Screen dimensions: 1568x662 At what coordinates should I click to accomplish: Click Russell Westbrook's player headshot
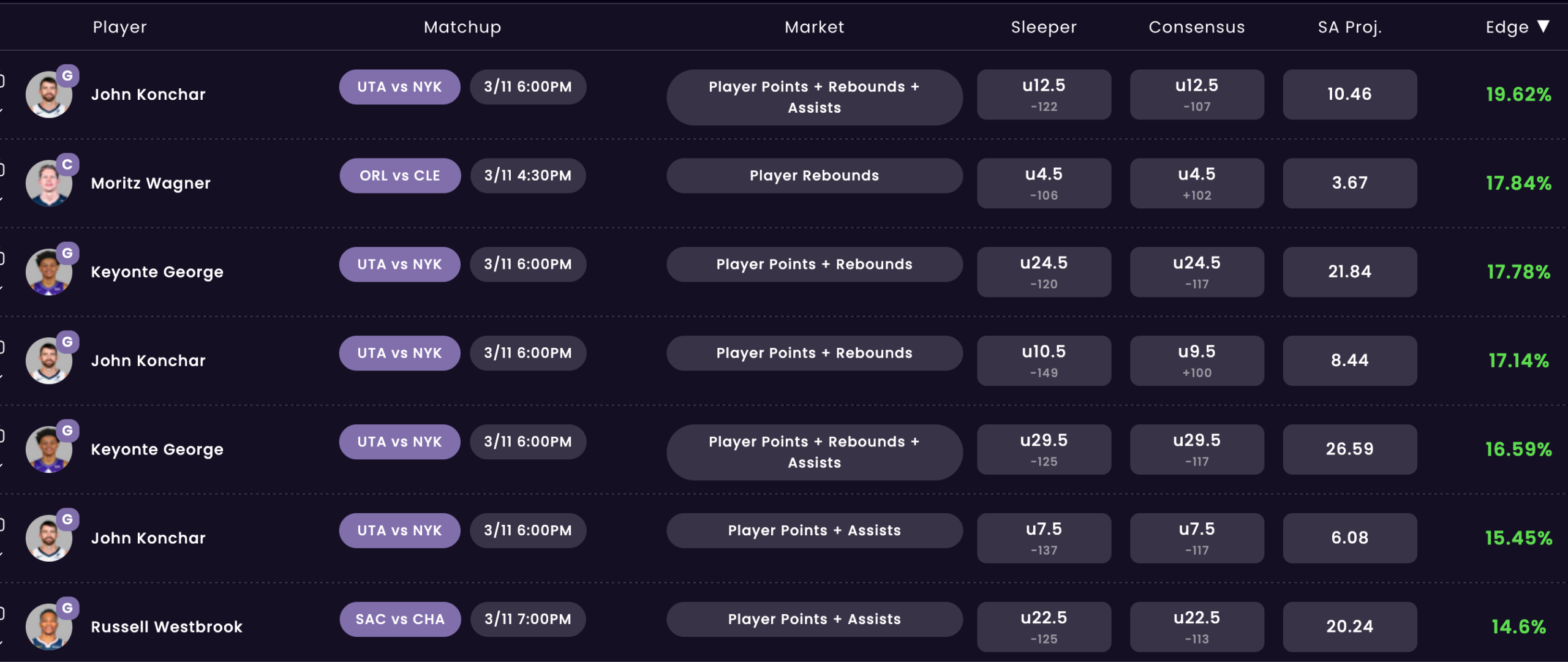click(x=48, y=626)
